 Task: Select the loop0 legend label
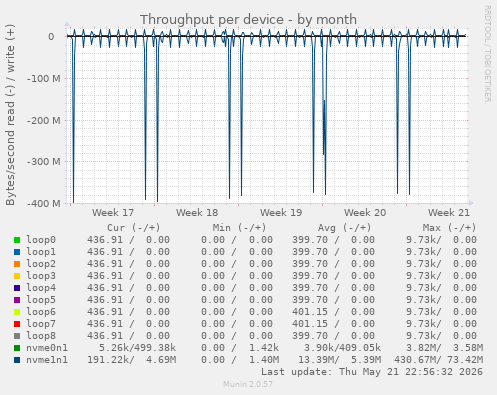click(41, 240)
